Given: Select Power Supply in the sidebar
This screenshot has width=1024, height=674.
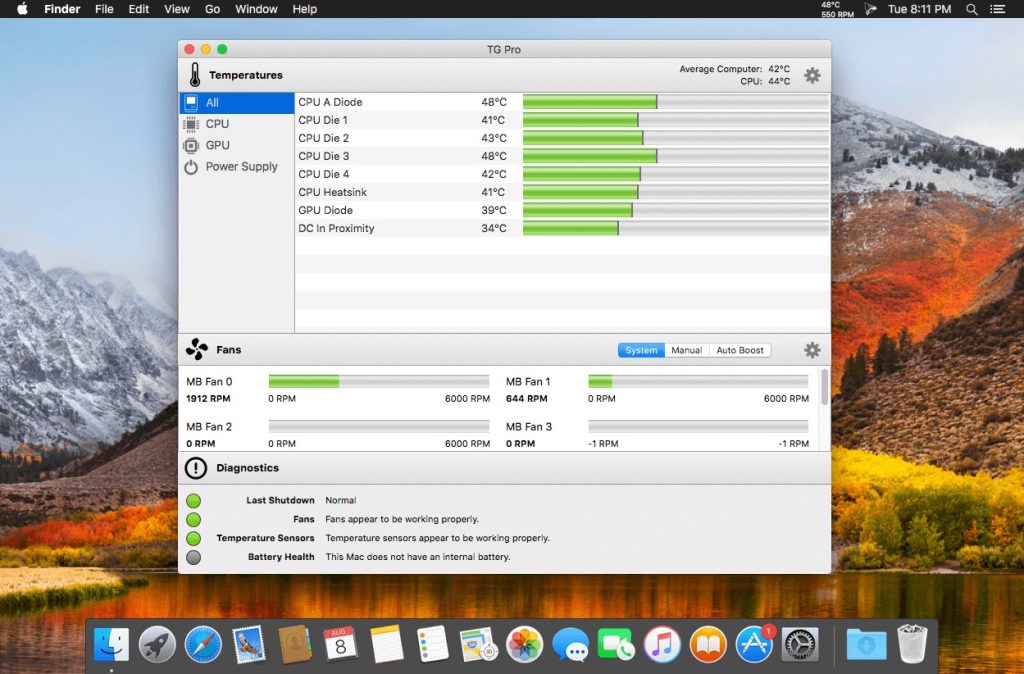Looking at the screenshot, I should (x=241, y=167).
